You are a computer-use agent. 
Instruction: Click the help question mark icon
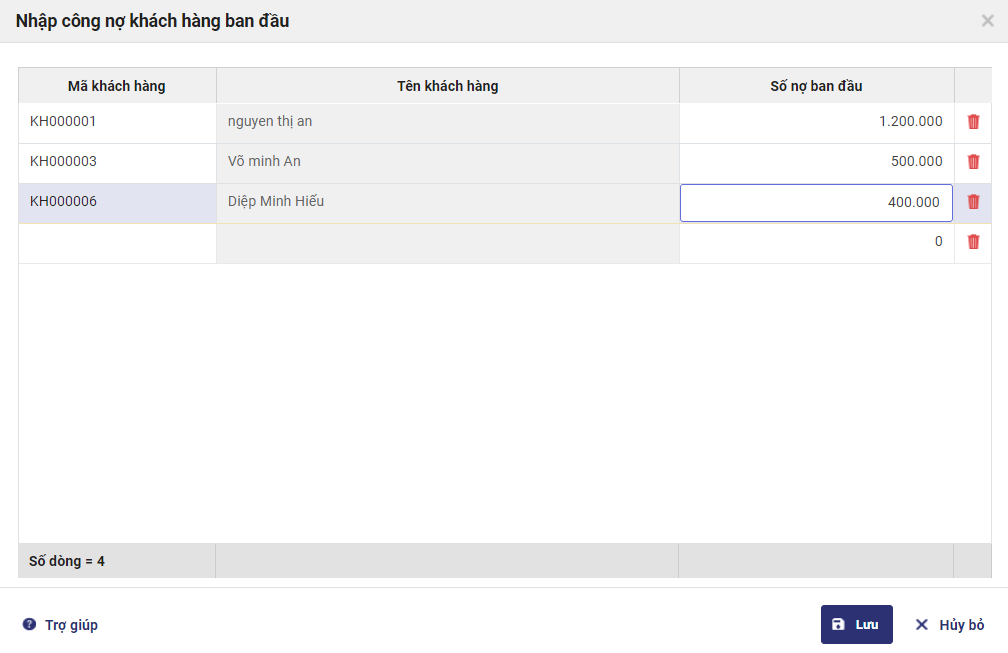point(30,625)
